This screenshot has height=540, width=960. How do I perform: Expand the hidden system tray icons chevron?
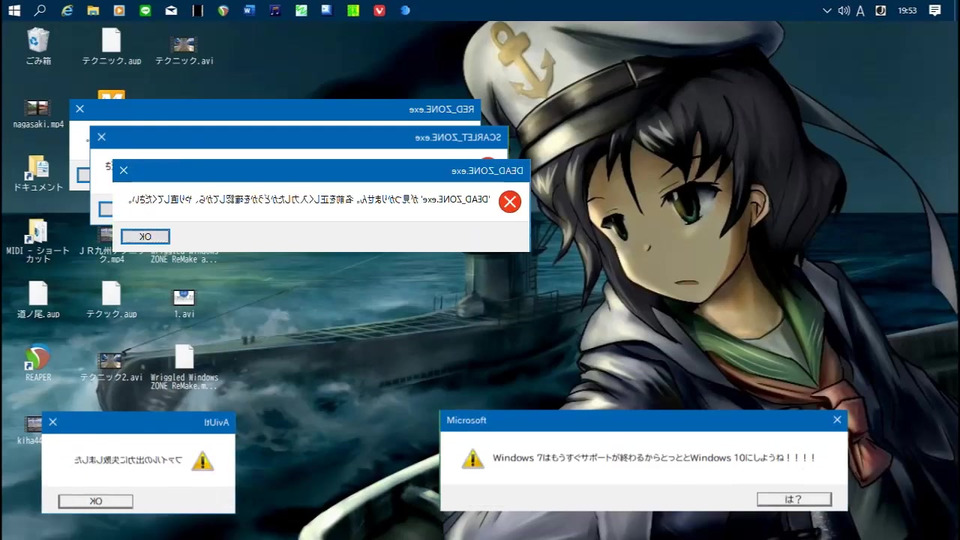827,10
